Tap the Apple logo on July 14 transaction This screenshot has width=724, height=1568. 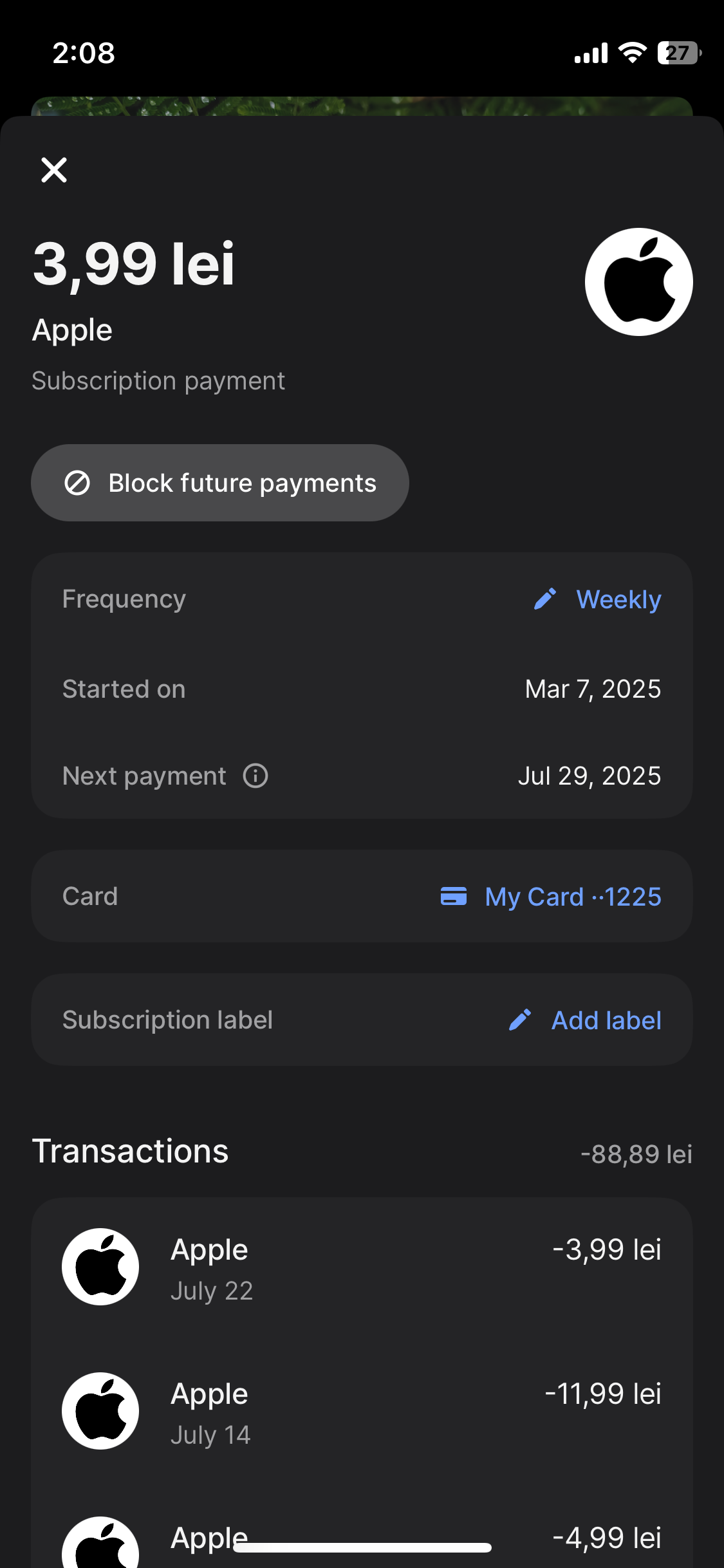100,1411
